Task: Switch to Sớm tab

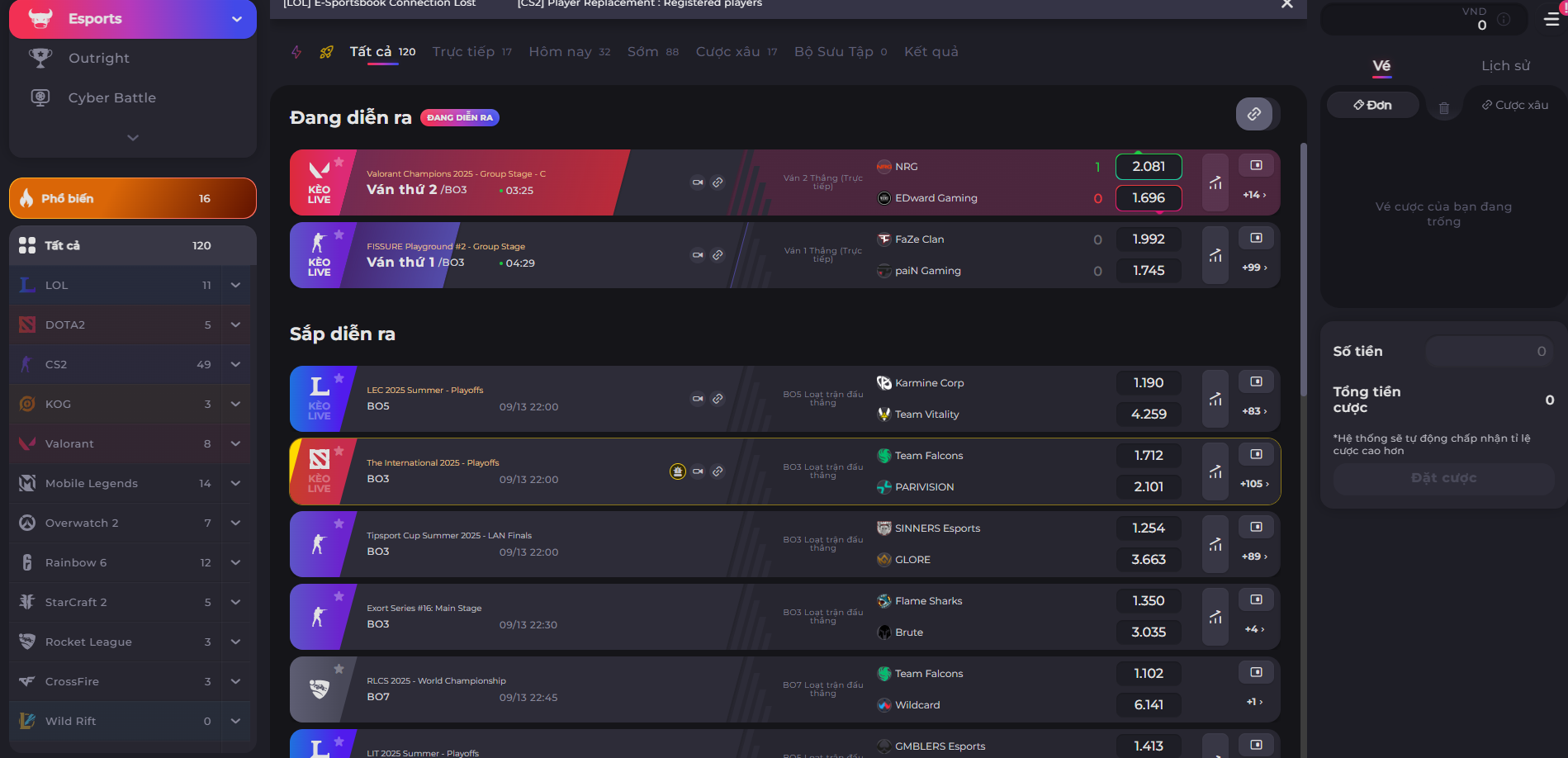Action: [x=652, y=52]
